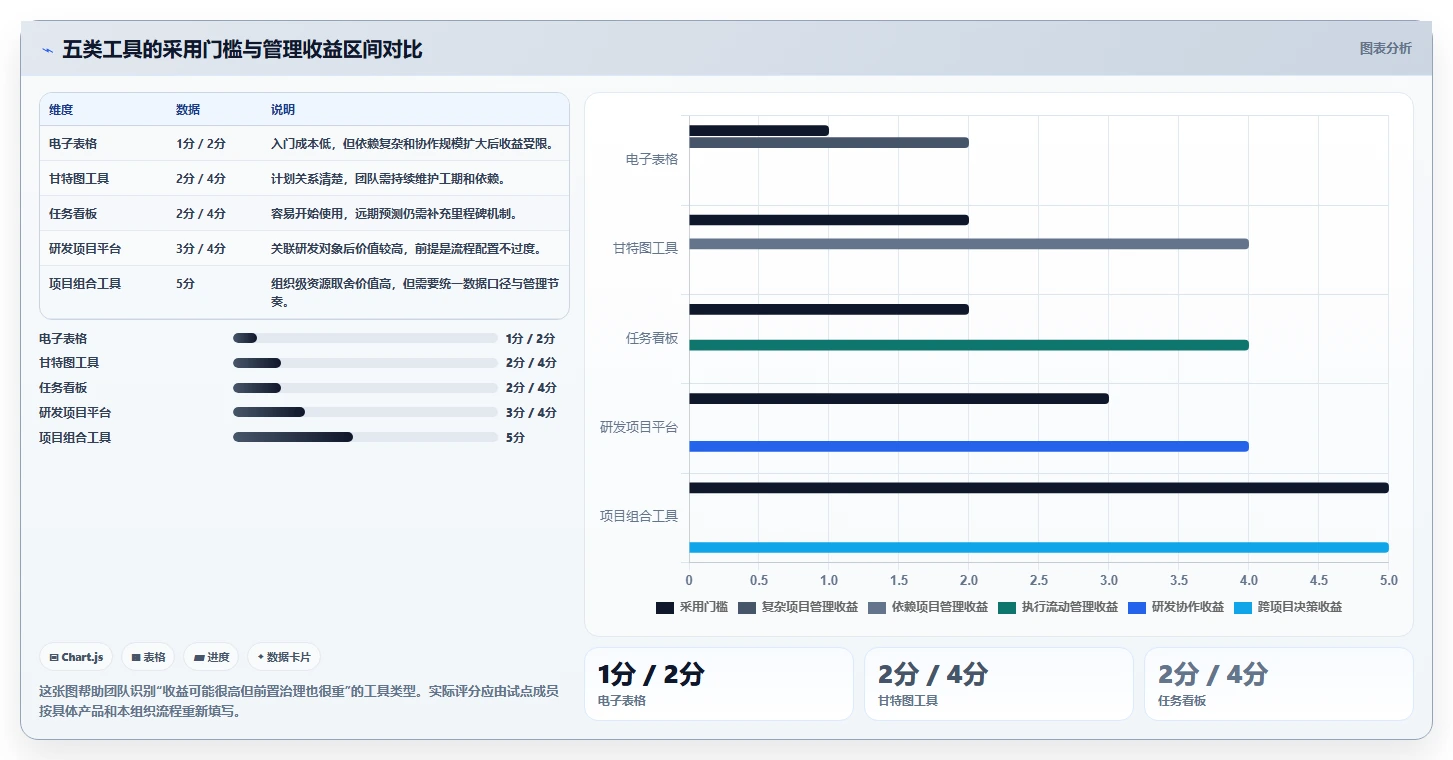The height and width of the screenshot is (760, 1453).
Task: Open the 任务看板 data card showing 2分 / 4分
Action: pos(1279,684)
